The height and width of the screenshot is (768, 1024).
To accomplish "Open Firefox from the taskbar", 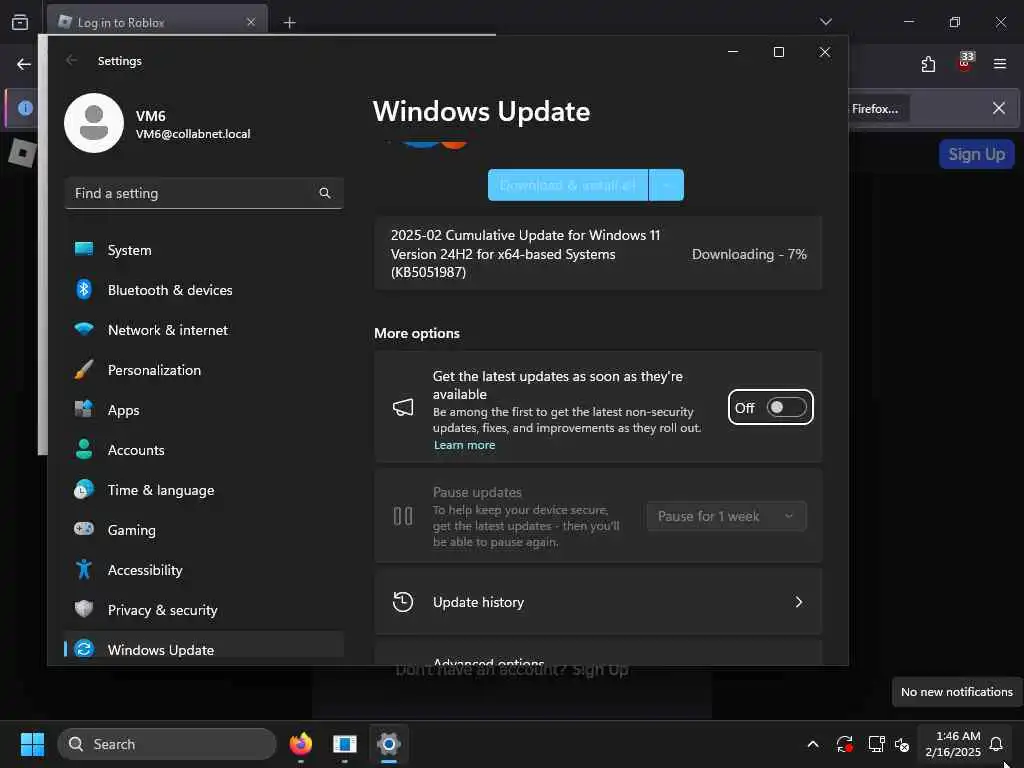I will tap(300, 744).
